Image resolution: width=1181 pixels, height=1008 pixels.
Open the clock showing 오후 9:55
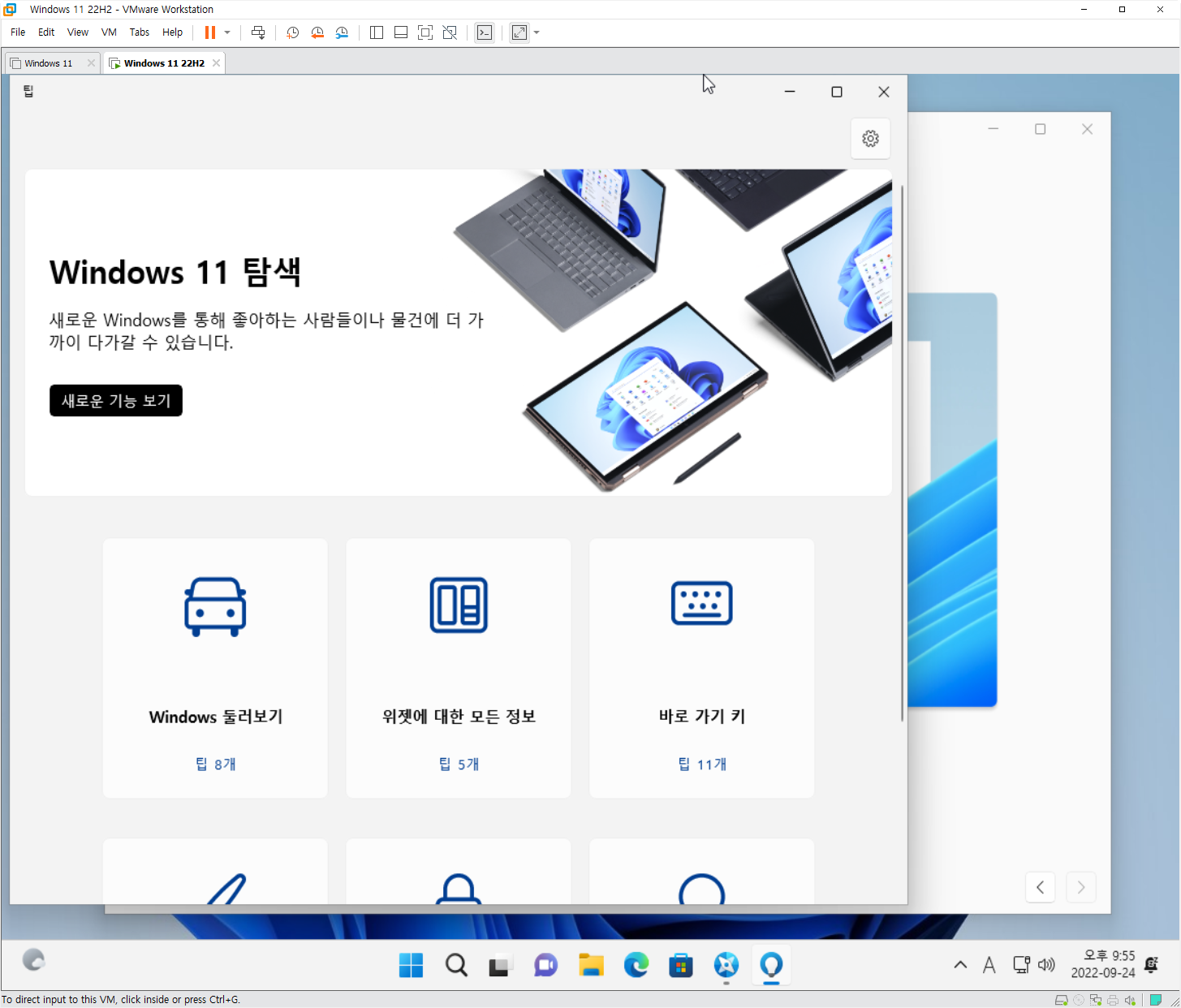(x=1103, y=964)
